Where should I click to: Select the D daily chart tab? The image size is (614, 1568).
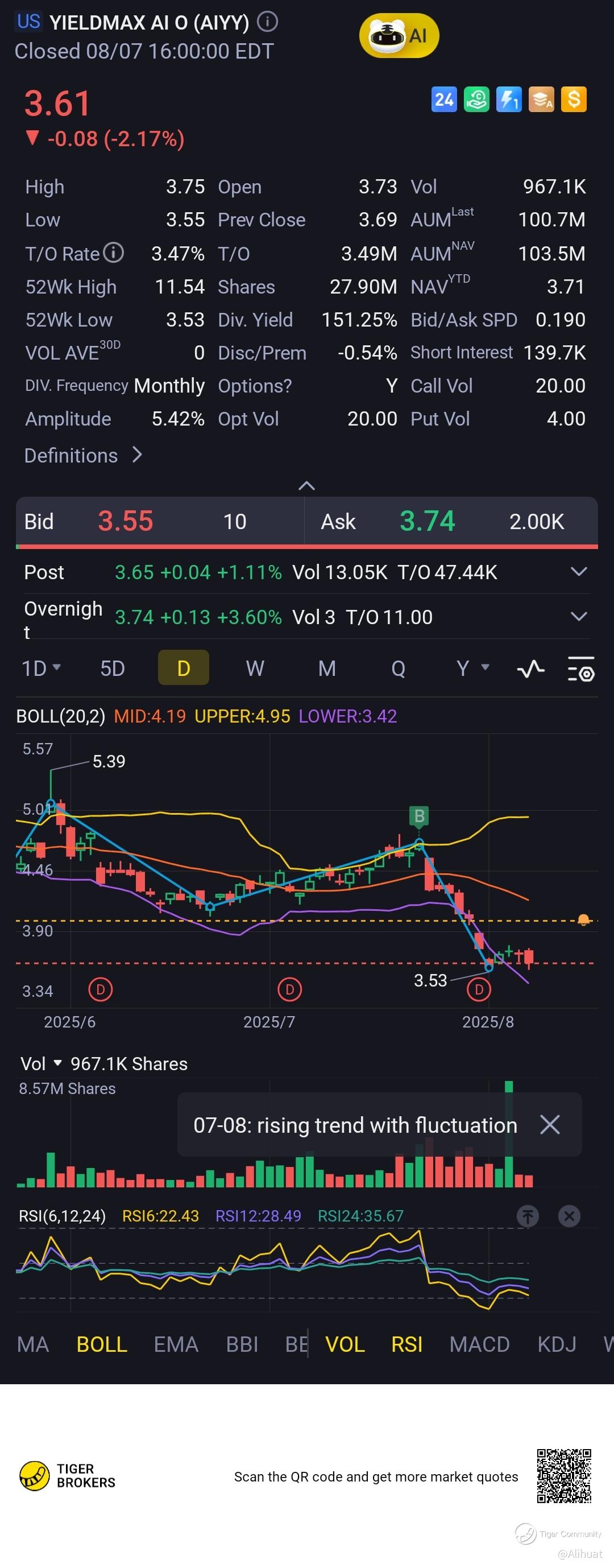[x=184, y=668]
